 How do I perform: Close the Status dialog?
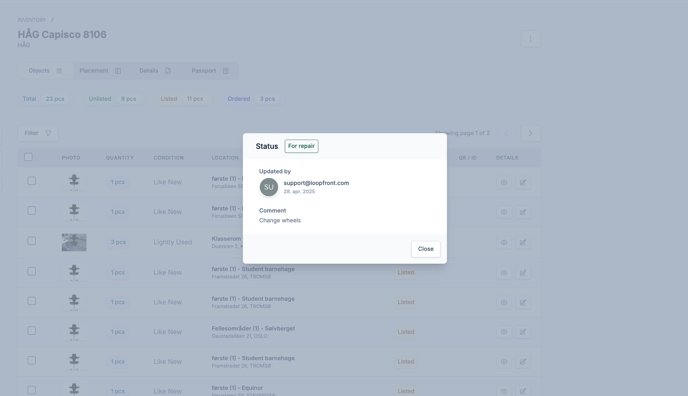pos(426,249)
